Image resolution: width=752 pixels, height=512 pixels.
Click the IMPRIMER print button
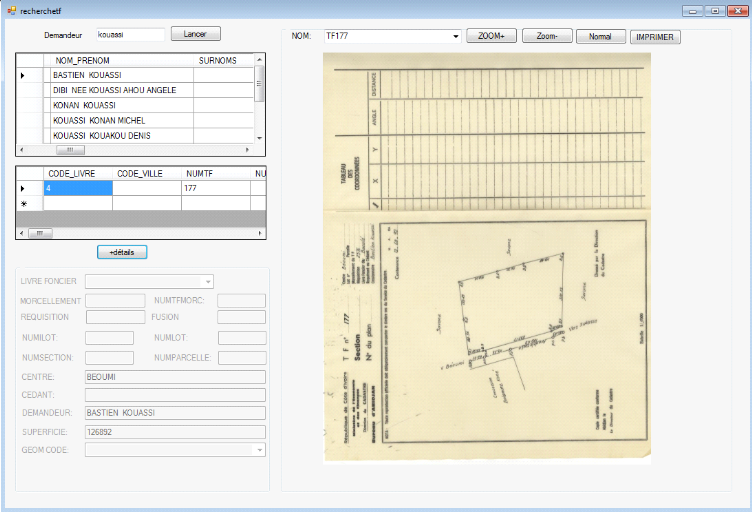coord(655,37)
